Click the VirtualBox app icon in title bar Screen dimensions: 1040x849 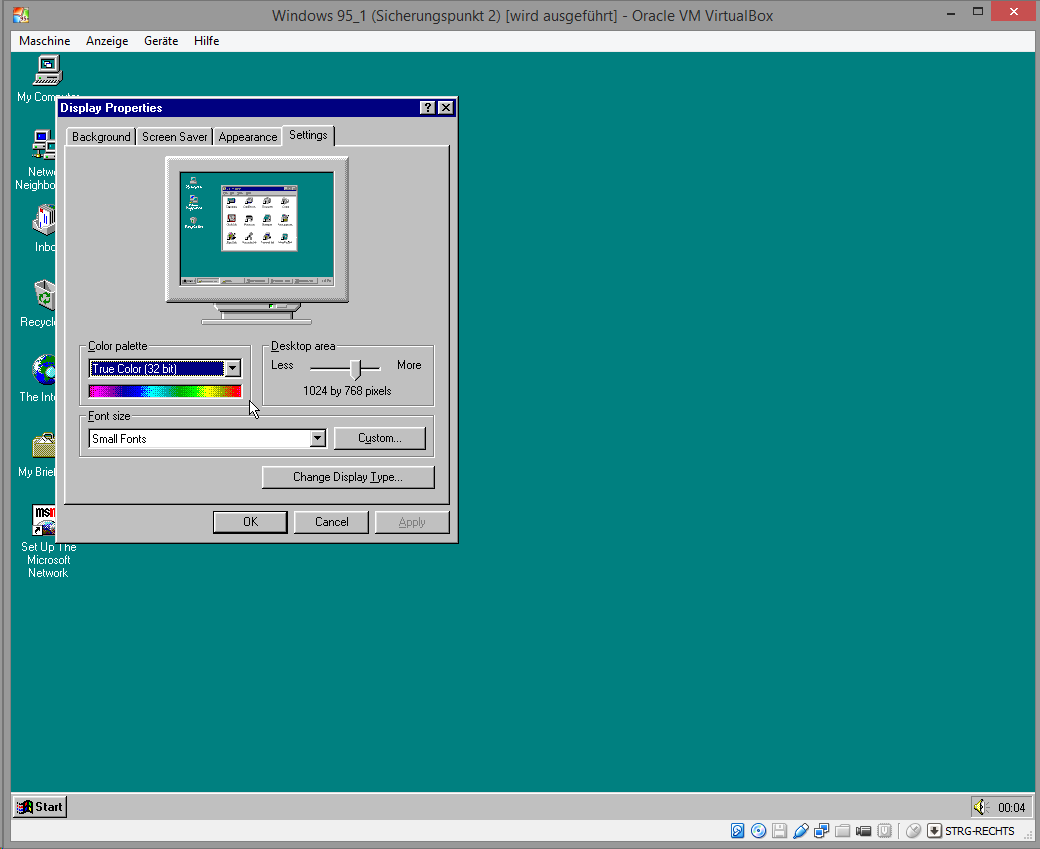[21, 15]
